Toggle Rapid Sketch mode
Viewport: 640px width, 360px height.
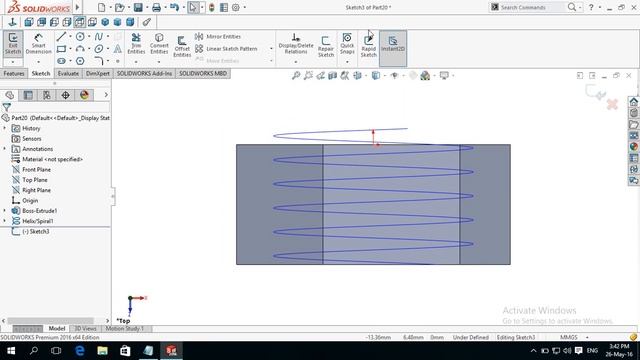tap(368, 46)
